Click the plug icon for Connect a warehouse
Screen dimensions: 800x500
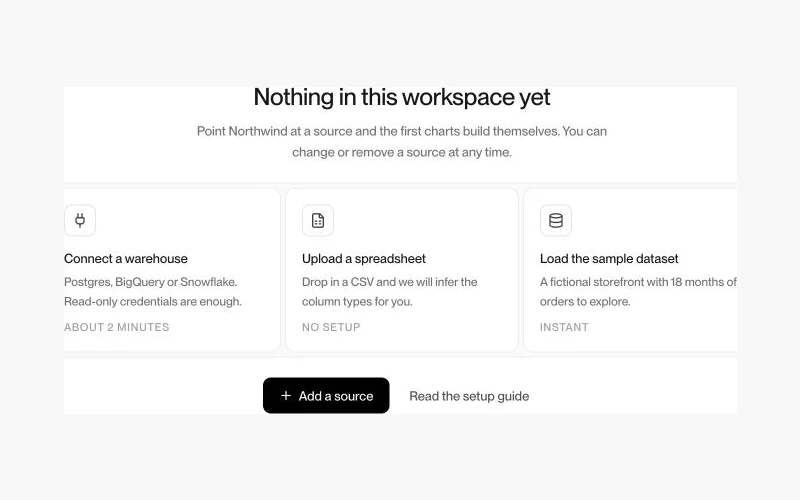(x=80, y=220)
